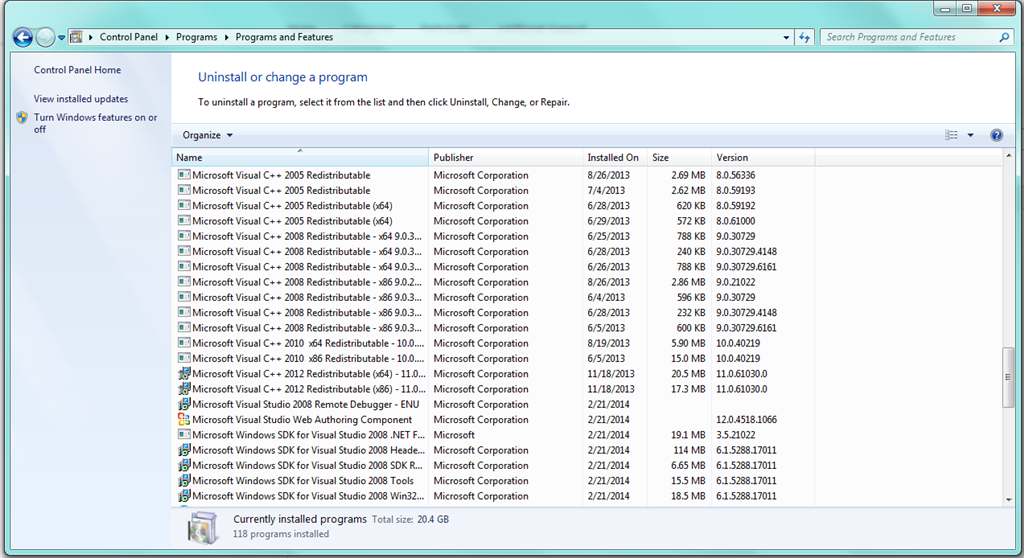
Task: Sort the list by the Publisher column
Action: (x=505, y=157)
